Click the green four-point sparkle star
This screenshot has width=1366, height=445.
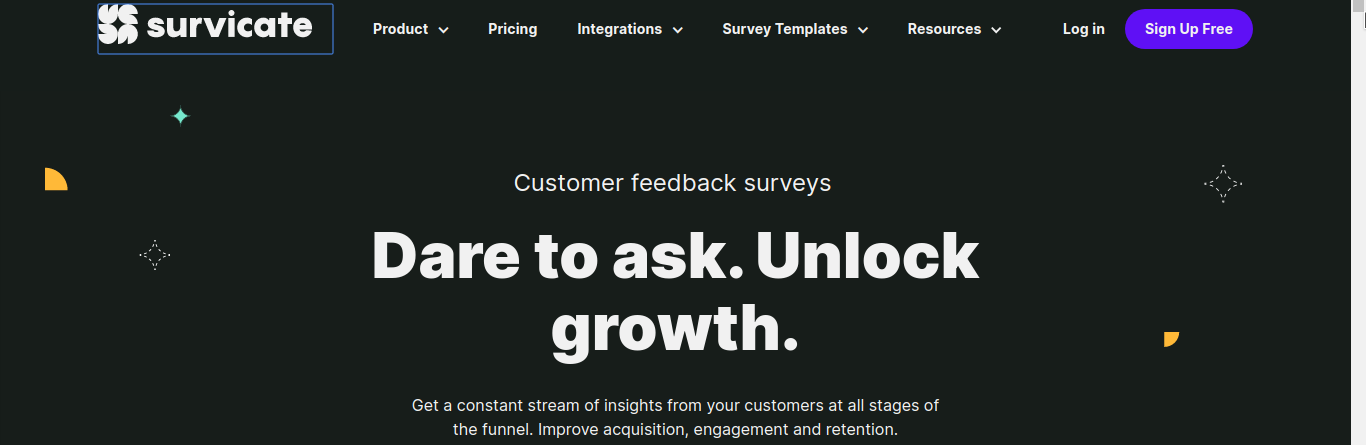[x=180, y=116]
